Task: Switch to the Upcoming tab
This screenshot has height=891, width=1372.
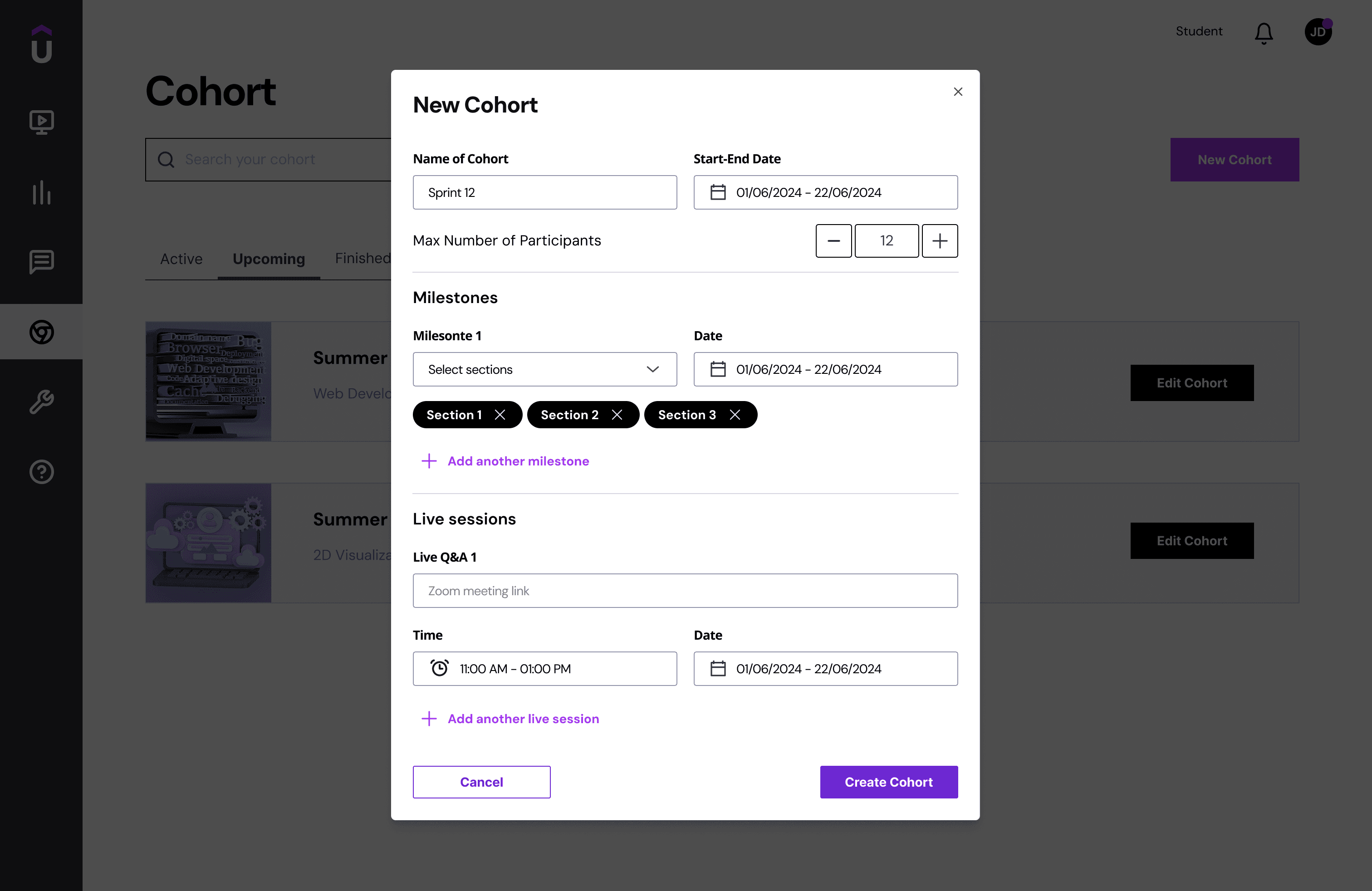Action: point(269,259)
